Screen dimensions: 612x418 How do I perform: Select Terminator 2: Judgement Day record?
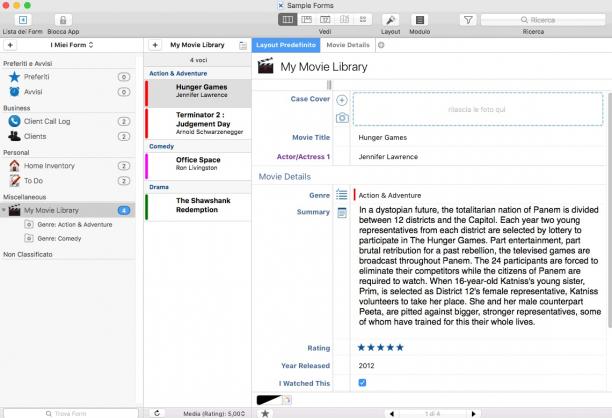point(198,123)
